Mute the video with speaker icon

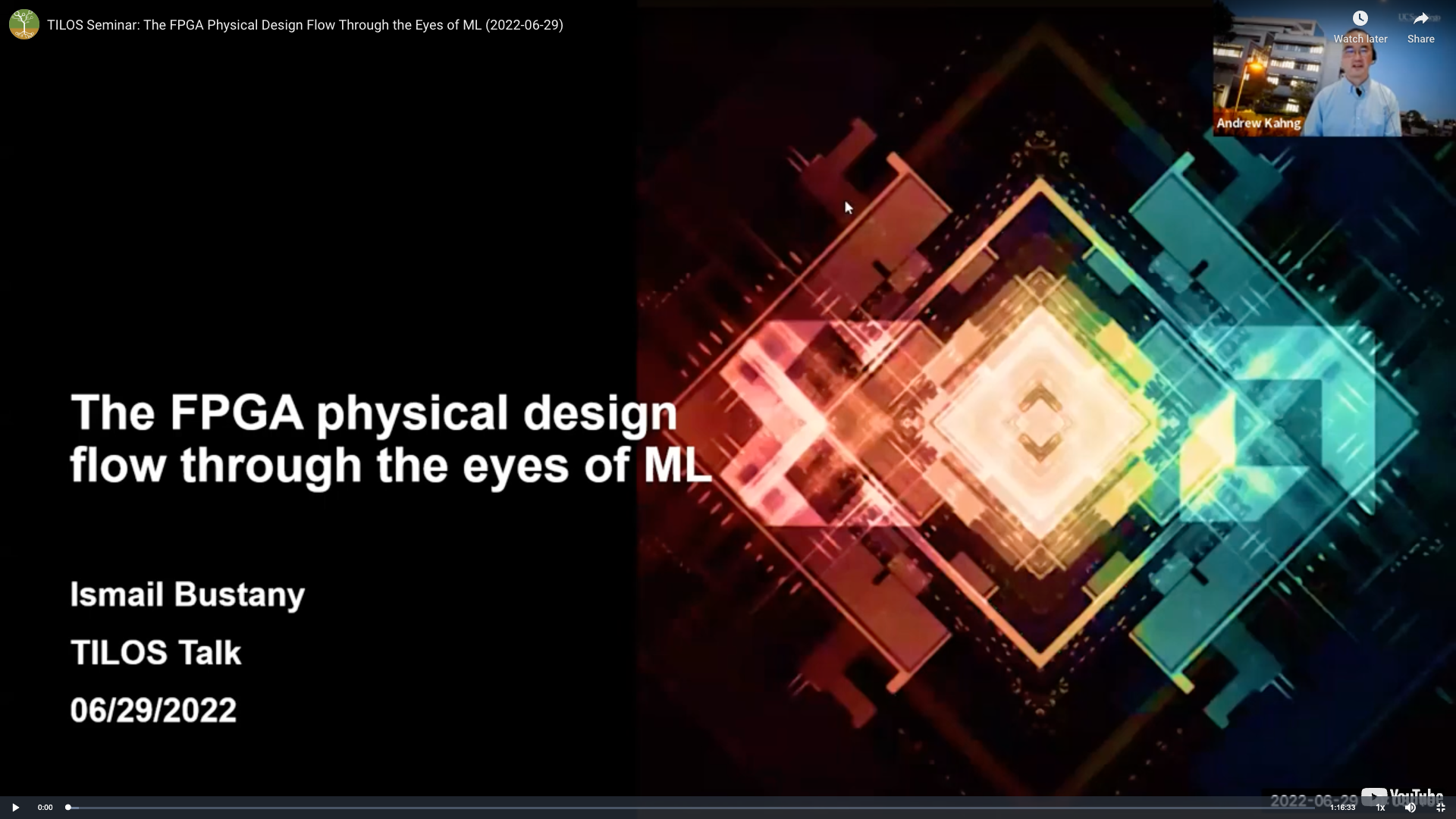click(x=1410, y=808)
